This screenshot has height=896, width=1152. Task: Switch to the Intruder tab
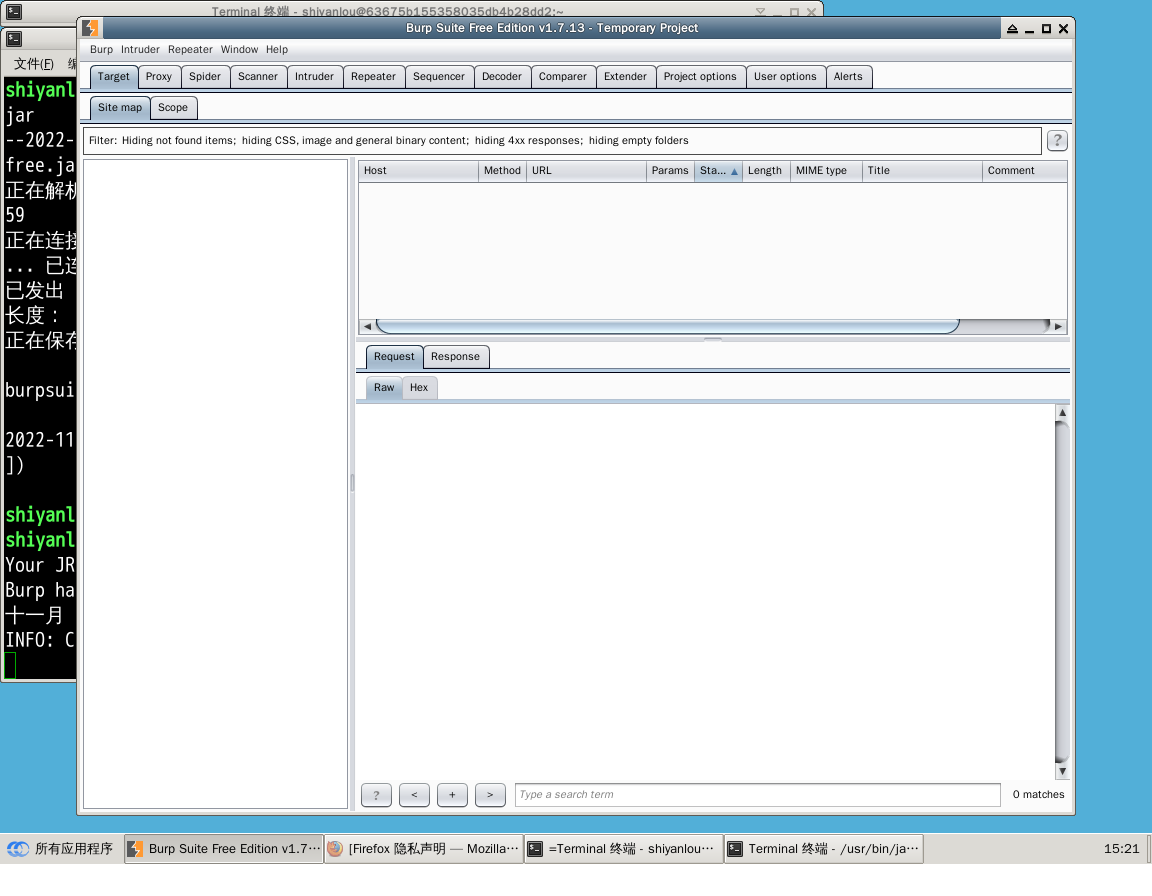coord(314,76)
